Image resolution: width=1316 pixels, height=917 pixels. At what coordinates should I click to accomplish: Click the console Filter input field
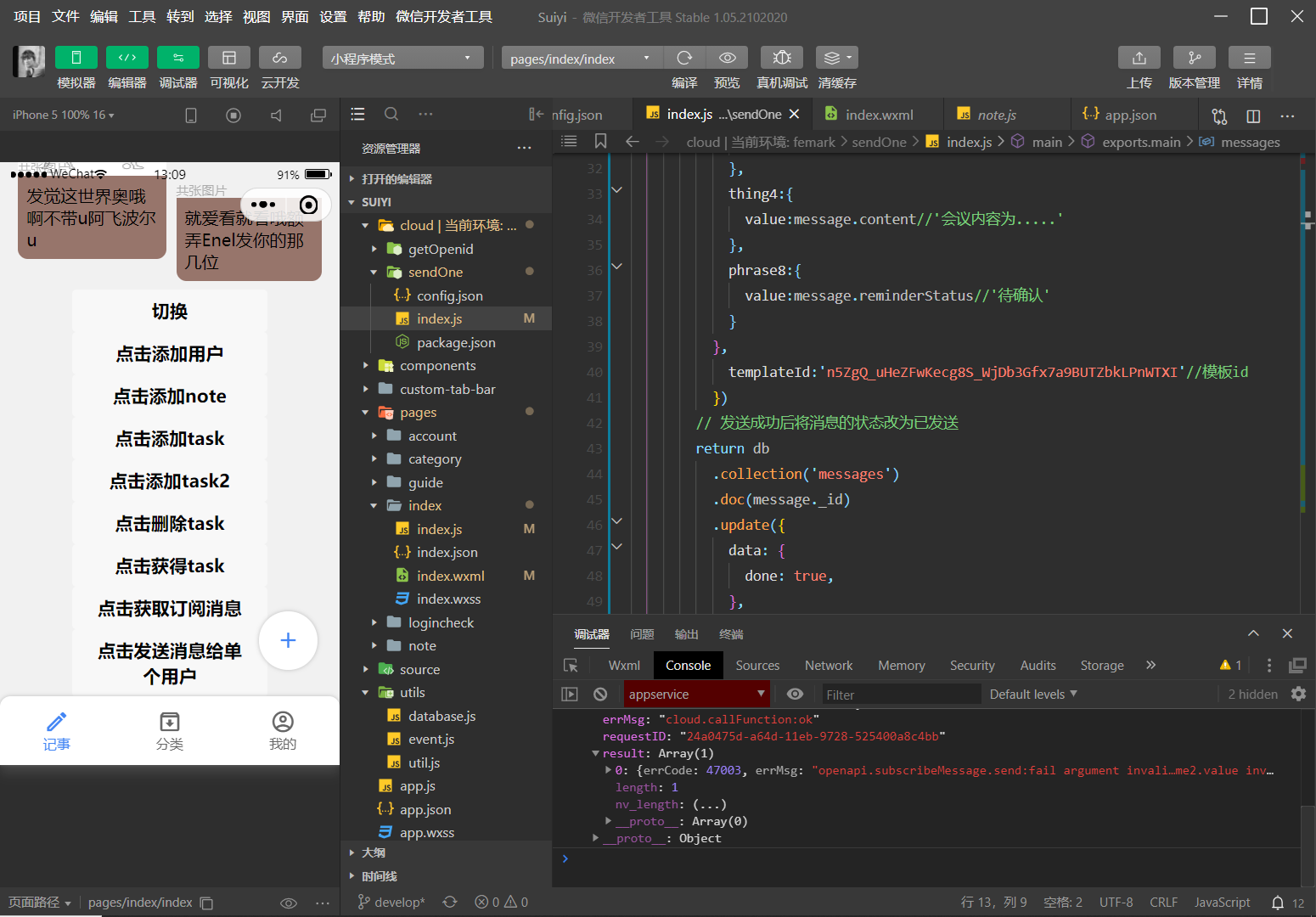(x=900, y=695)
